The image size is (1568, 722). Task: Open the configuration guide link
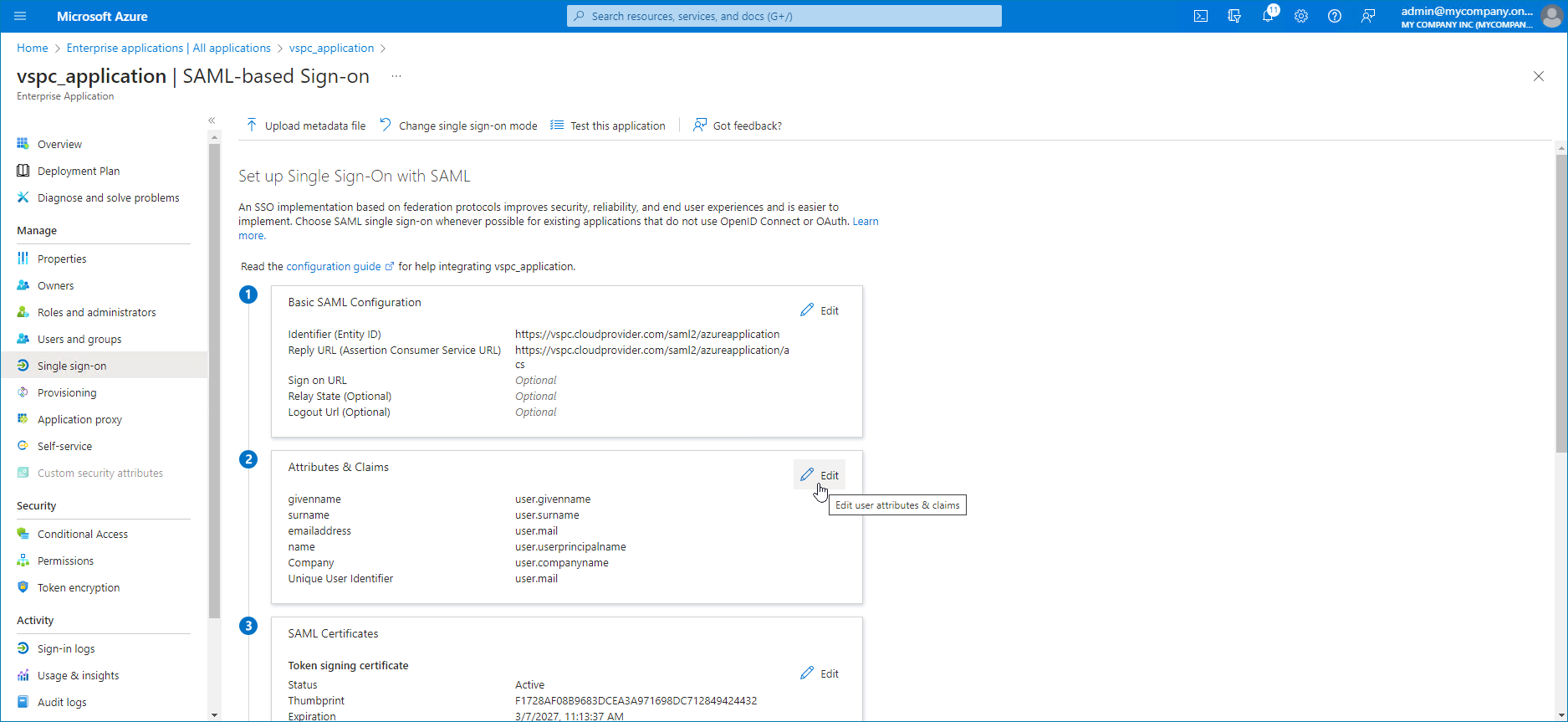340,266
